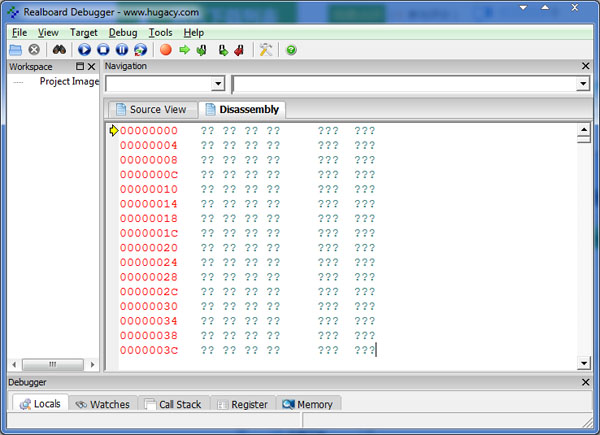Click the green help question-mark icon
This screenshot has height=435, width=600.
pyautogui.click(x=291, y=49)
